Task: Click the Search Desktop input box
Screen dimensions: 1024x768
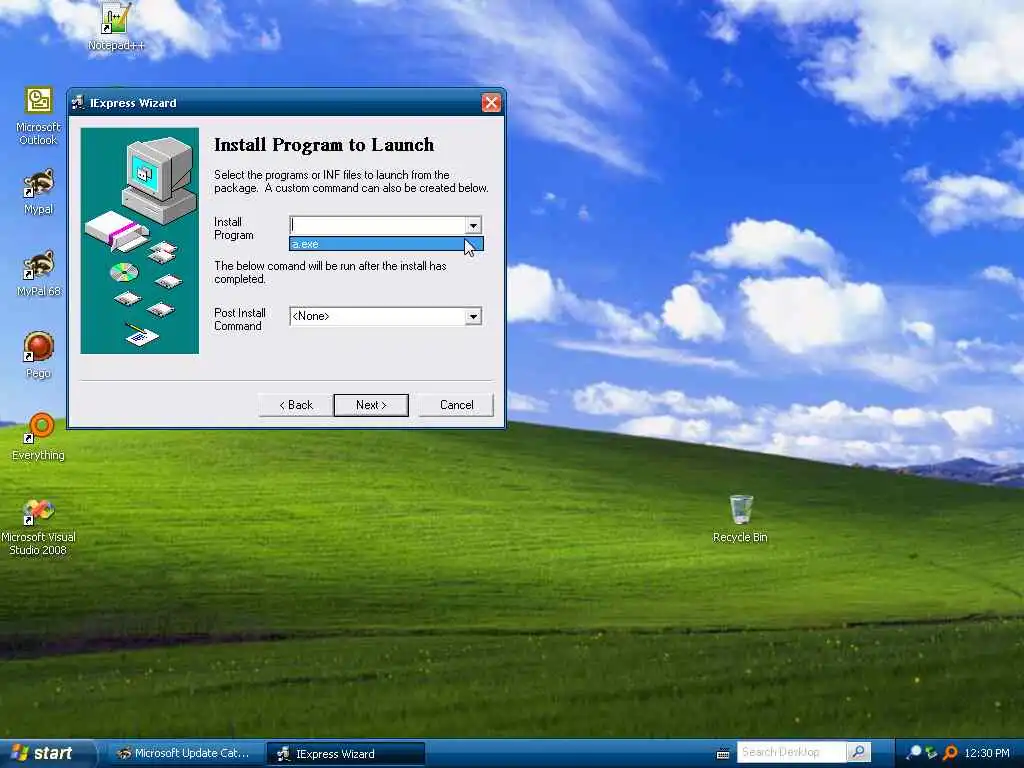Action: coord(792,753)
